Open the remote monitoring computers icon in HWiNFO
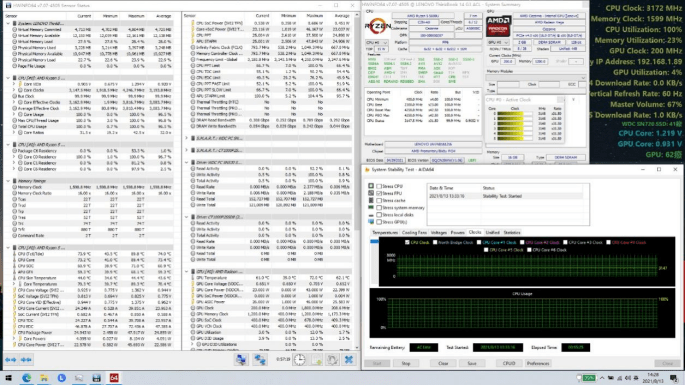Screen dimensions: 685x386 [241, 359]
